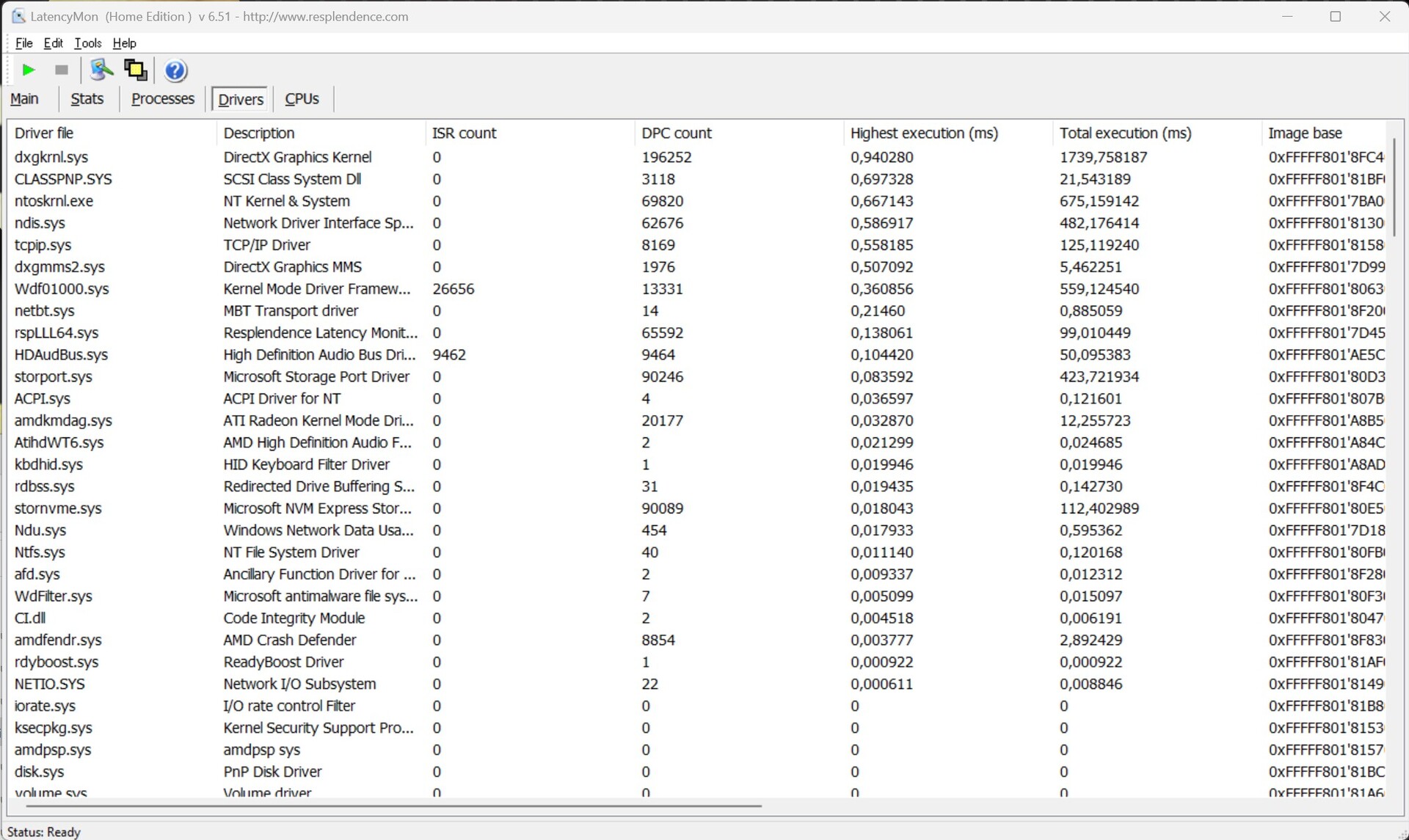Sort by Highest execution (ms) header

click(923, 134)
